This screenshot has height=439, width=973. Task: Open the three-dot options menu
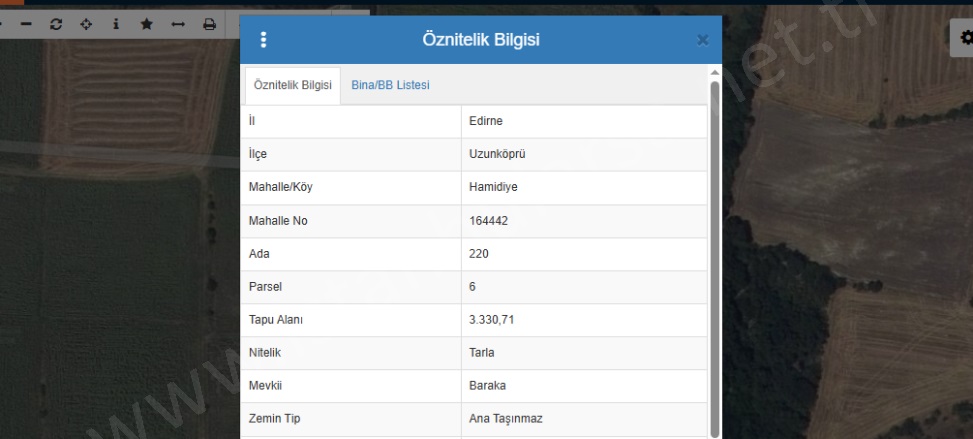pyautogui.click(x=263, y=40)
